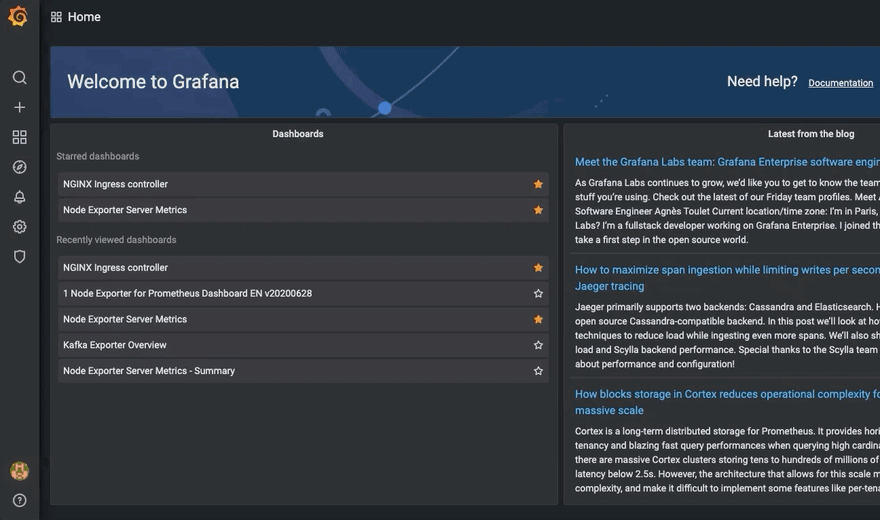Open the Alerting bell icon in the sidebar
Image resolution: width=880 pixels, height=520 pixels.
(20, 197)
